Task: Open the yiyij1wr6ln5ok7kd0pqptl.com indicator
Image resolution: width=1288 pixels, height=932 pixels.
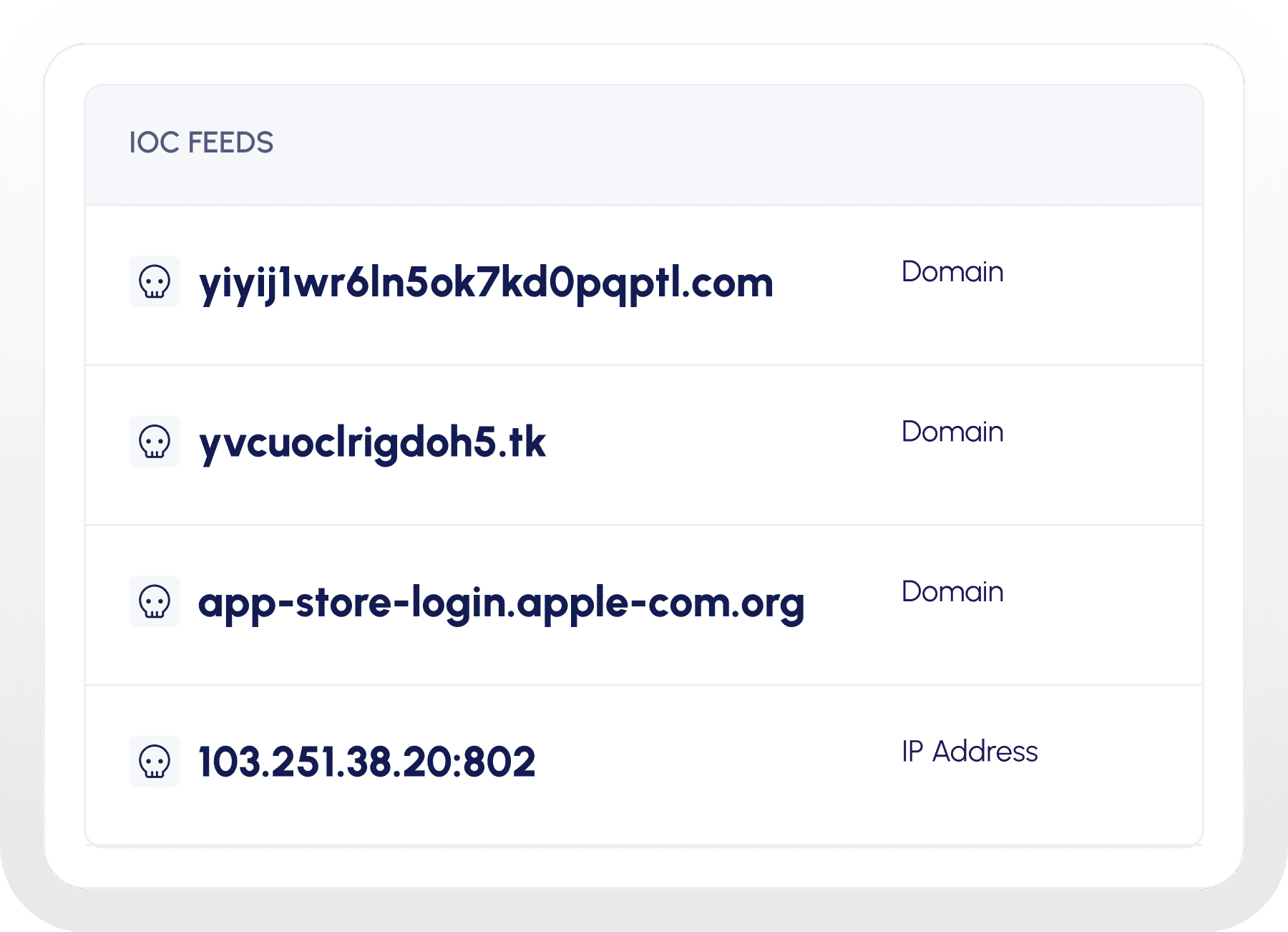Action: (x=486, y=284)
